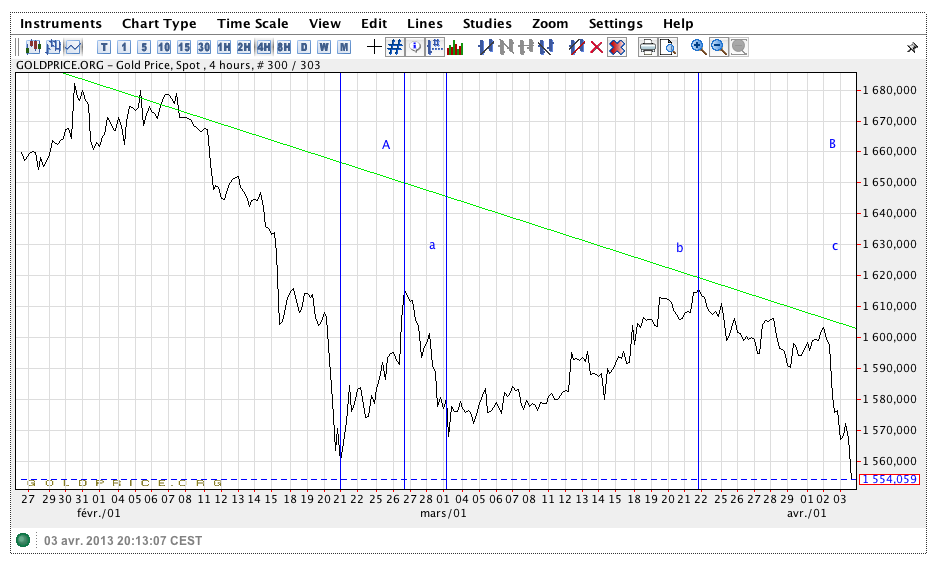Delete all lines with red-blue X icon
The width and height of the screenshot is (938, 562).
617,47
